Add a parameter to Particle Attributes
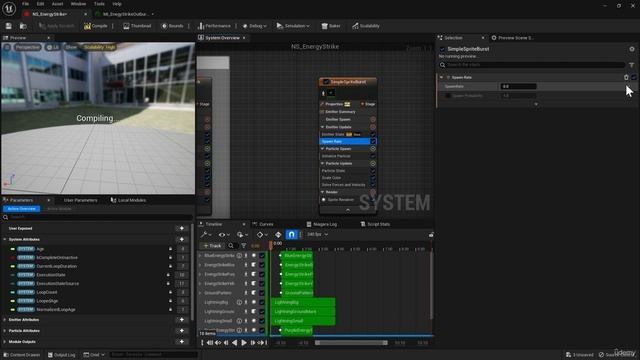This screenshot has height=360, width=640. [182, 331]
